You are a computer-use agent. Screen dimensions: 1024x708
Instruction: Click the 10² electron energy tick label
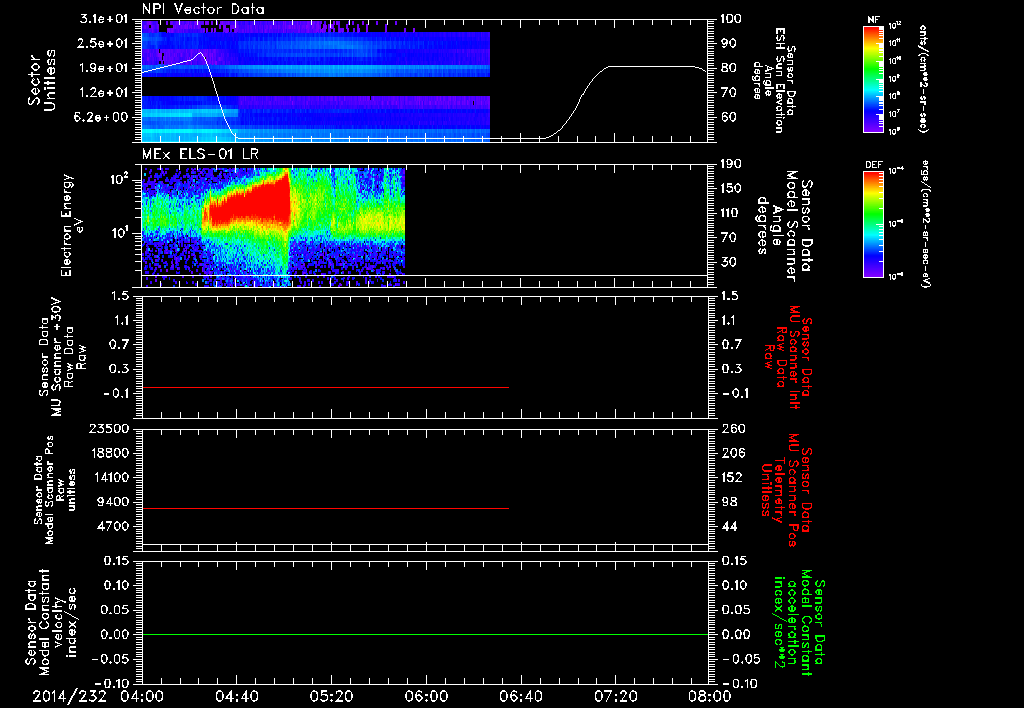click(x=120, y=179)
